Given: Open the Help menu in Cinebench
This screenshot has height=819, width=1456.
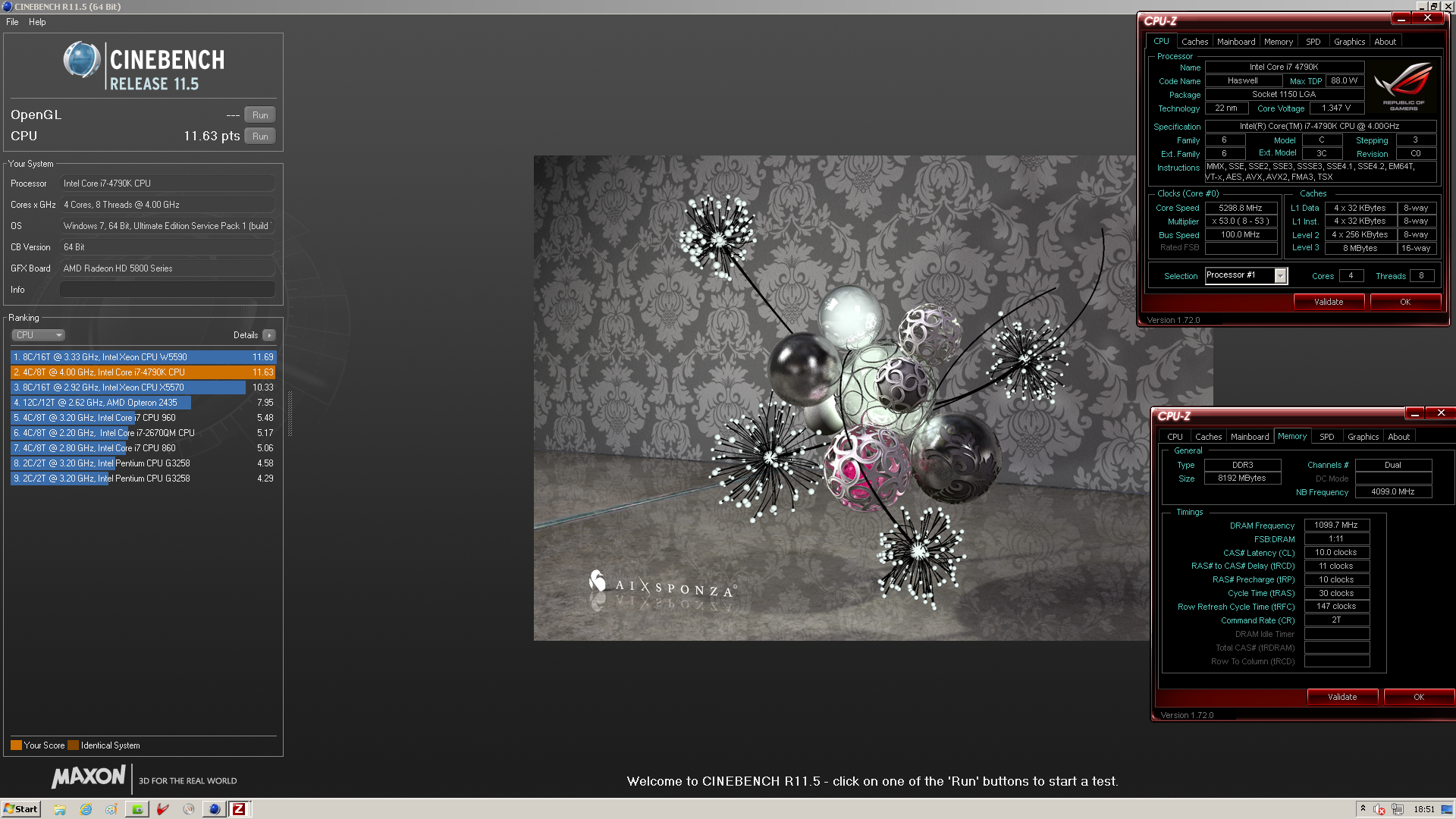Looking at the screenshot, I should pos(37,22).
